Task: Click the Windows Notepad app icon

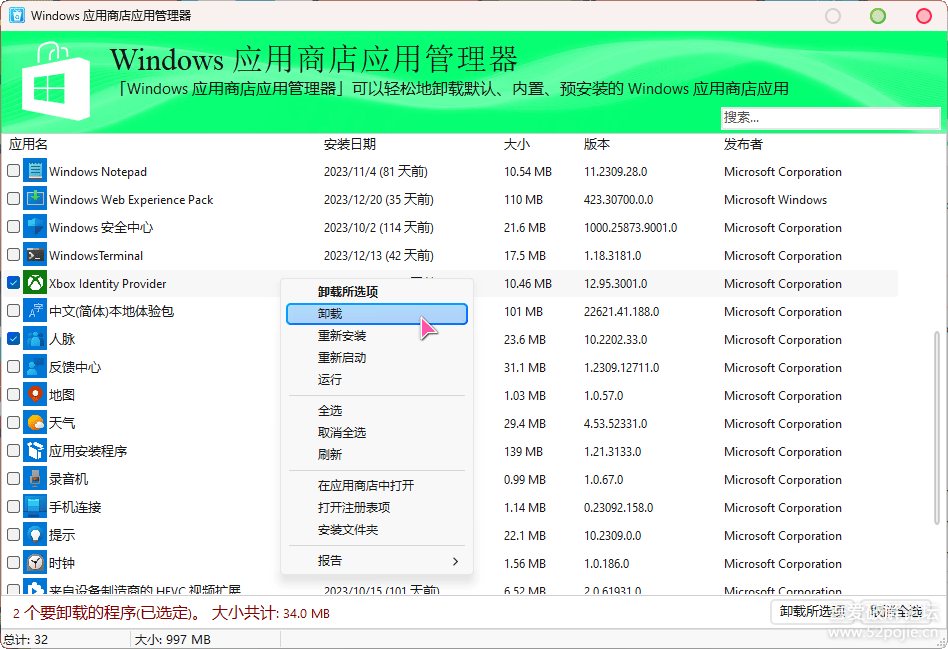Action: [35, 171]
